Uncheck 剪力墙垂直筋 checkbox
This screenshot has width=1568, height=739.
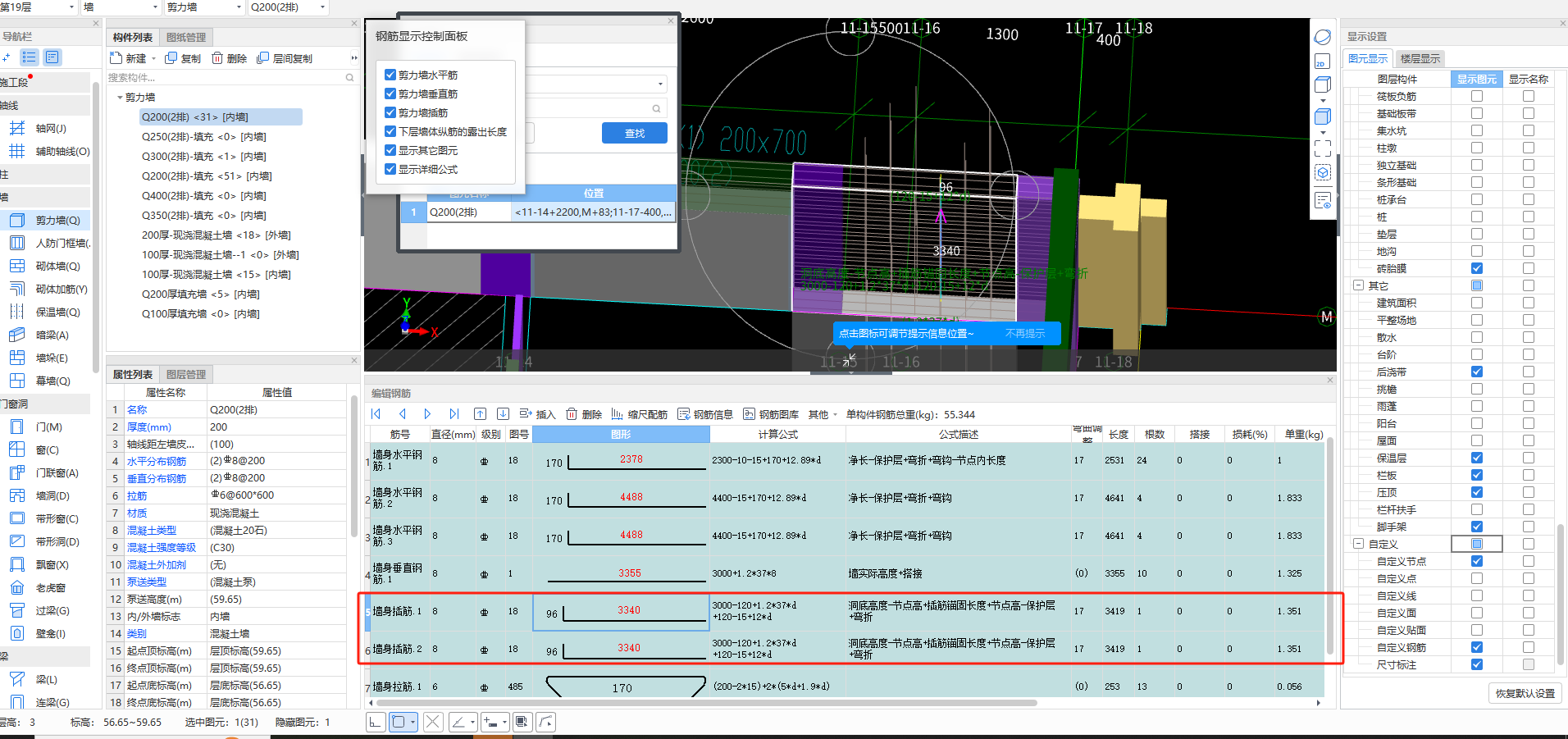(x=390, y=94)
